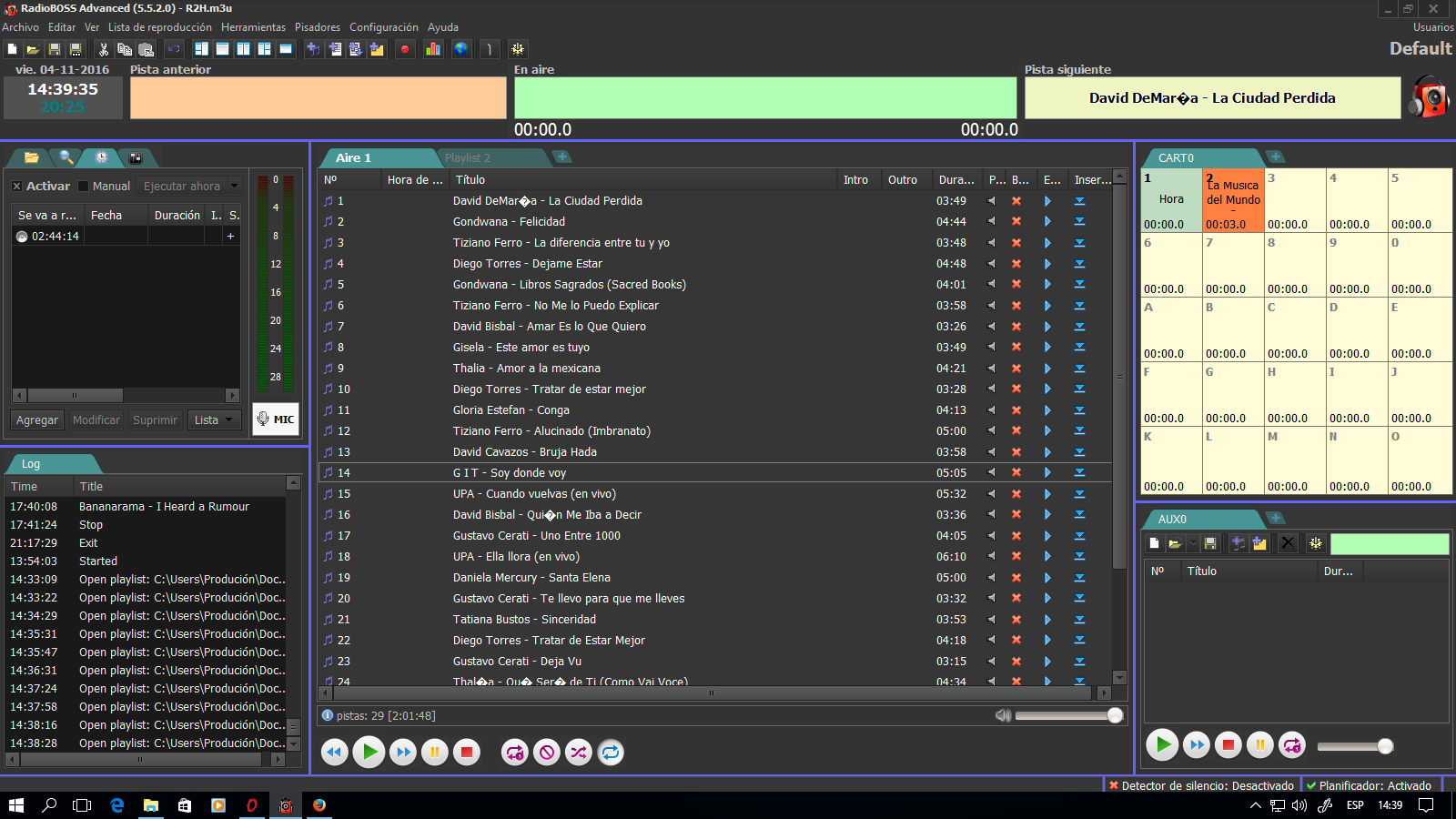Select track 'G I T - Soy donde voy'
This screenshot has height=819, width=1456.
pos(715,472)
